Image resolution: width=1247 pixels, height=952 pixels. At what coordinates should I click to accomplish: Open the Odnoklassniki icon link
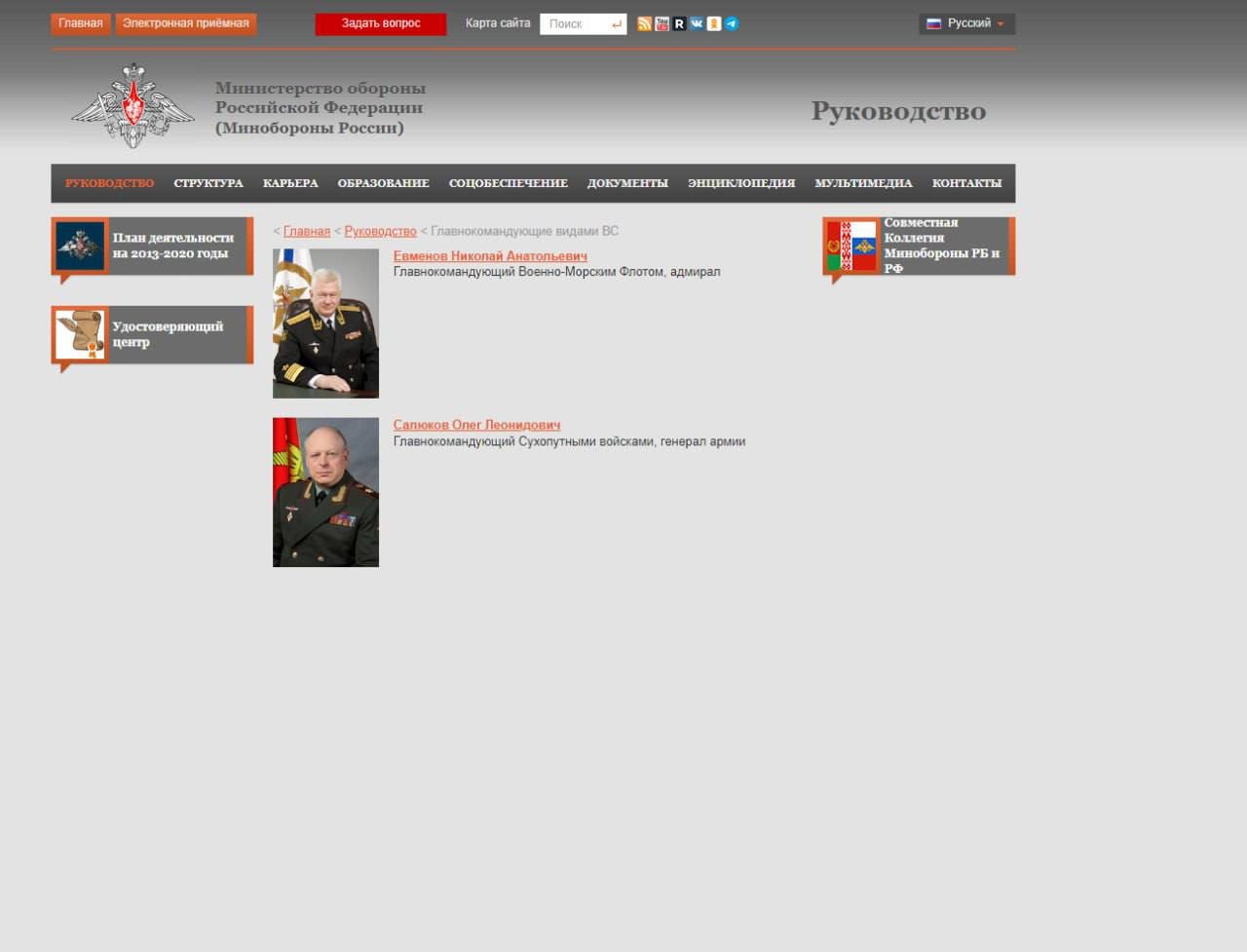[x=714, y=23]
